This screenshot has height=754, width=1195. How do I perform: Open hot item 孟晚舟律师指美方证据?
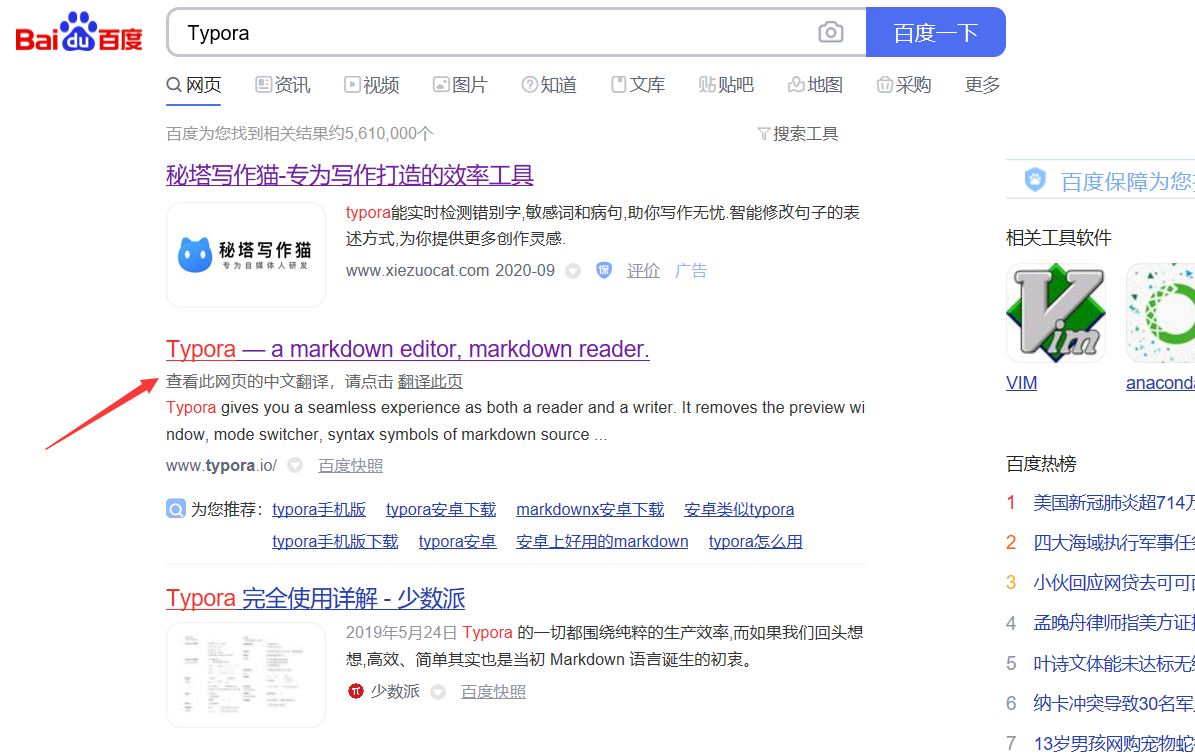click(1113, 624)
